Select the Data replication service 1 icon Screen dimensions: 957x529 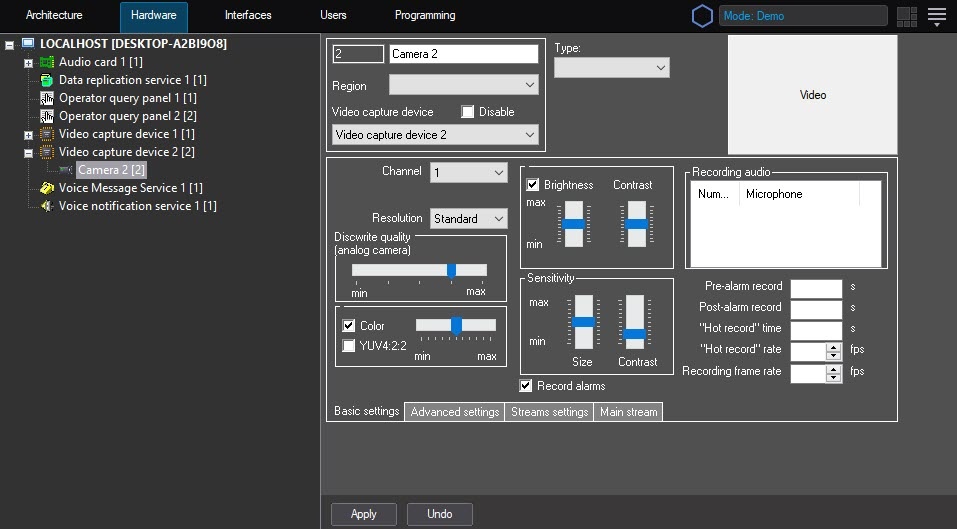(x=47, y=80)
